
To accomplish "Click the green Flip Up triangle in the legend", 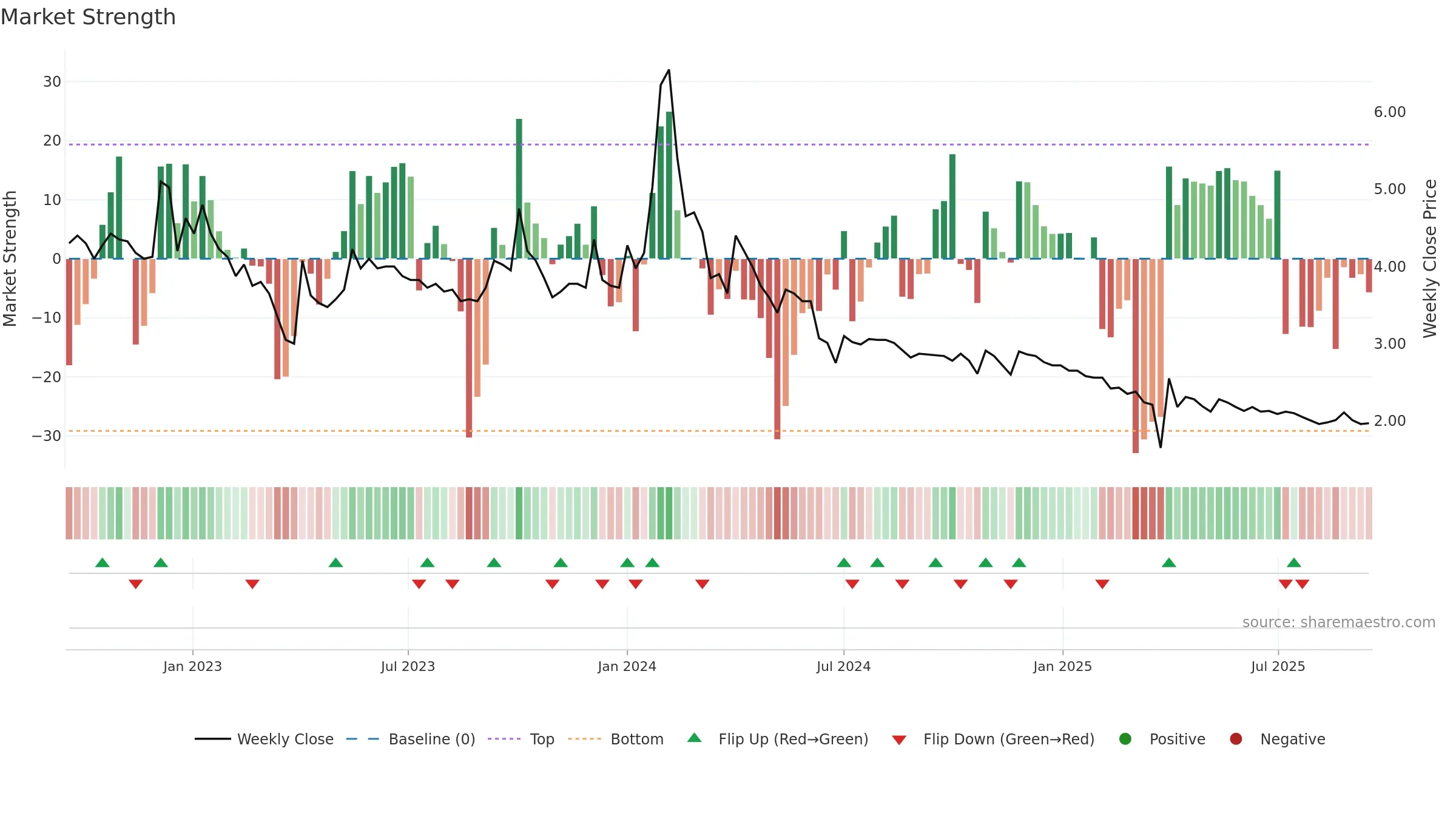I will [x=695, y=738].
